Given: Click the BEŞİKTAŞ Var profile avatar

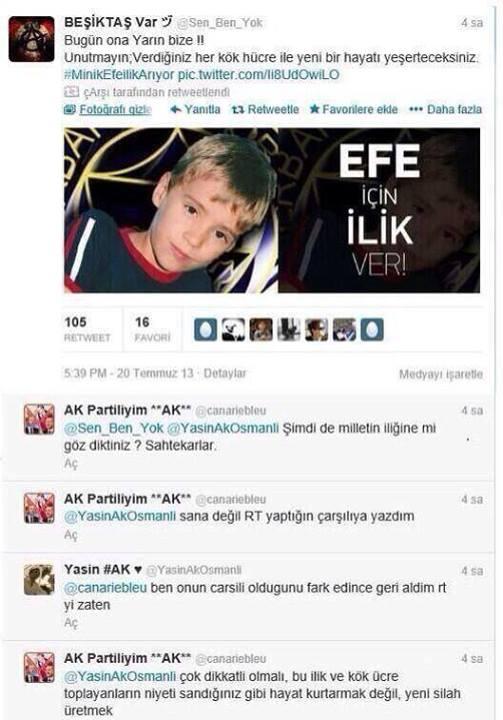Looking at the screenshot, I should [x=31, y=39].
